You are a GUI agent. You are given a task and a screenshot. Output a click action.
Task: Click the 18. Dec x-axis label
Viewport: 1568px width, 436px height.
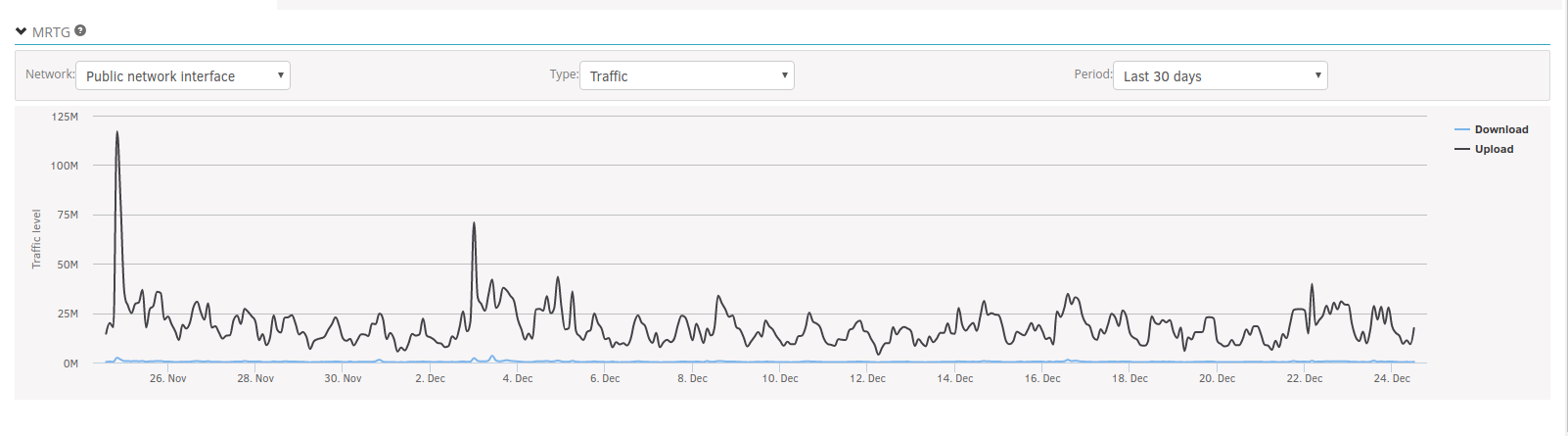pos(1130,378)
